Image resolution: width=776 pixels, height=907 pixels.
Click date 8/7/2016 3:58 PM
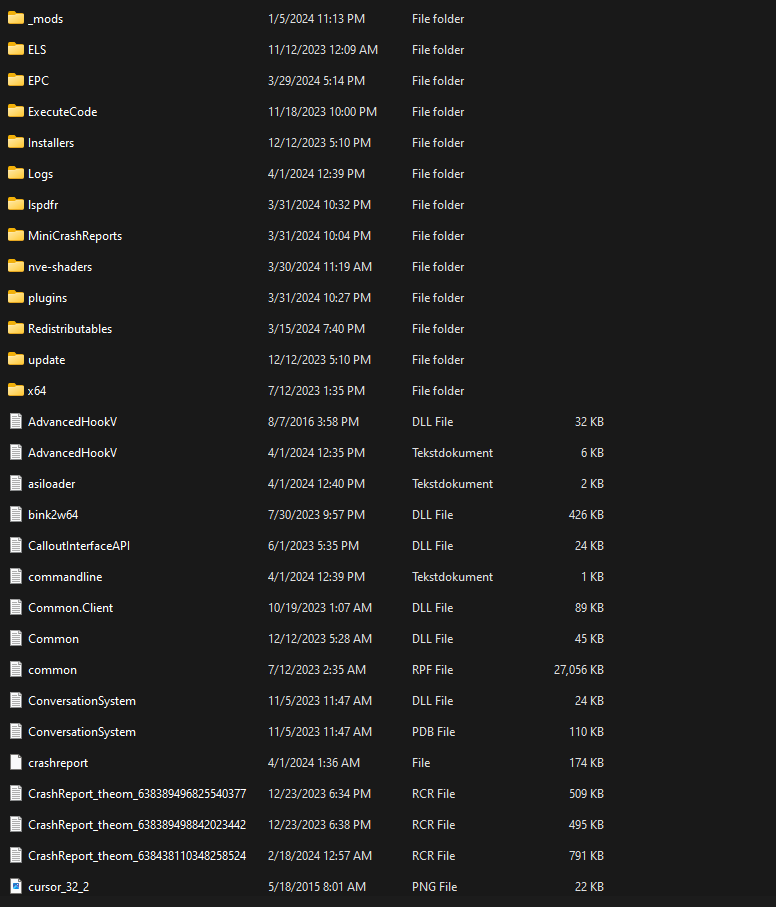click(x=313, y=422)
